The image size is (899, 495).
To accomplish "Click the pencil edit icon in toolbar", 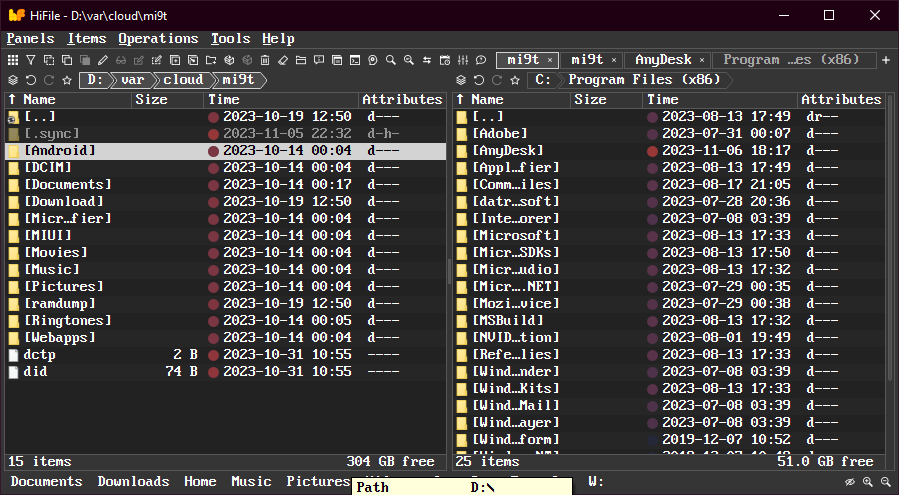I will (102, 60).
